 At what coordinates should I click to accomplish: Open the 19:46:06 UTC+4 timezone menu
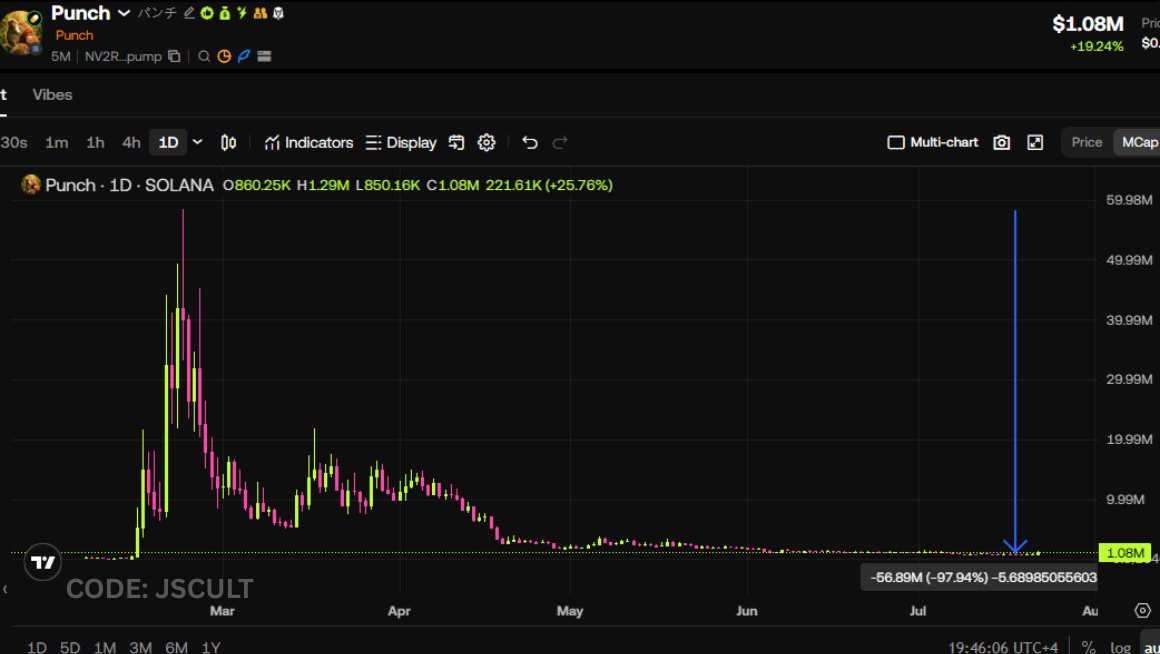point(1002,647)
